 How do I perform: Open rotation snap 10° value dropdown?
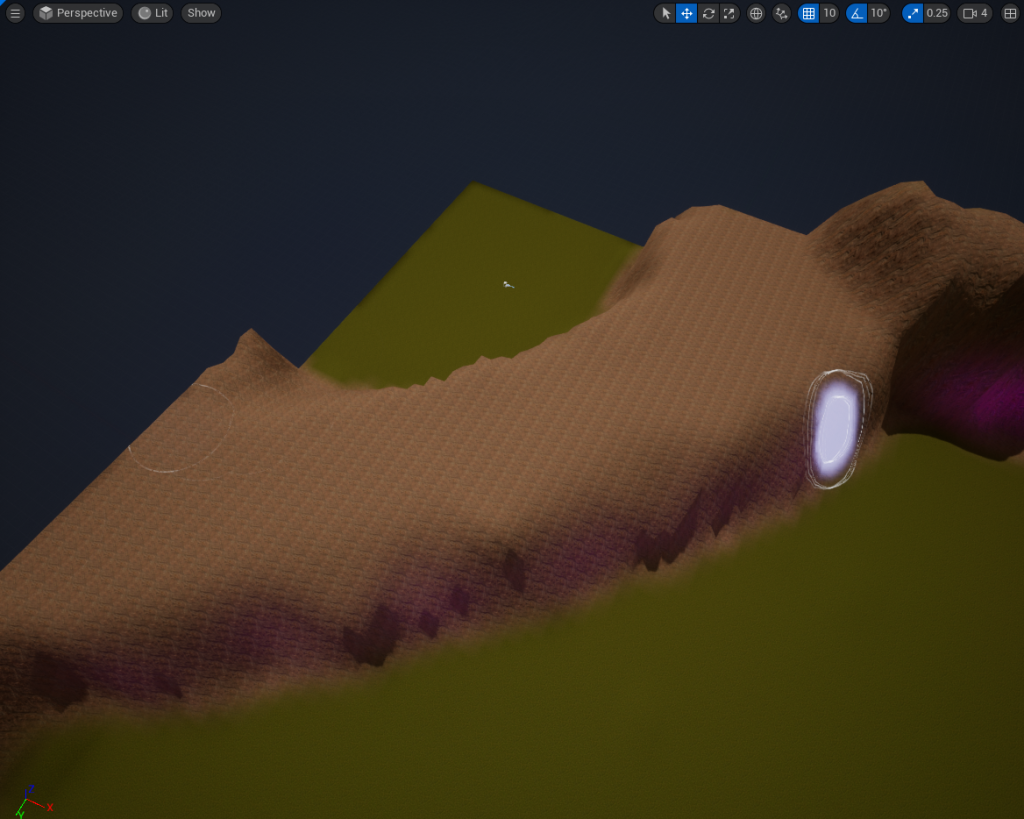click(878, 13)
